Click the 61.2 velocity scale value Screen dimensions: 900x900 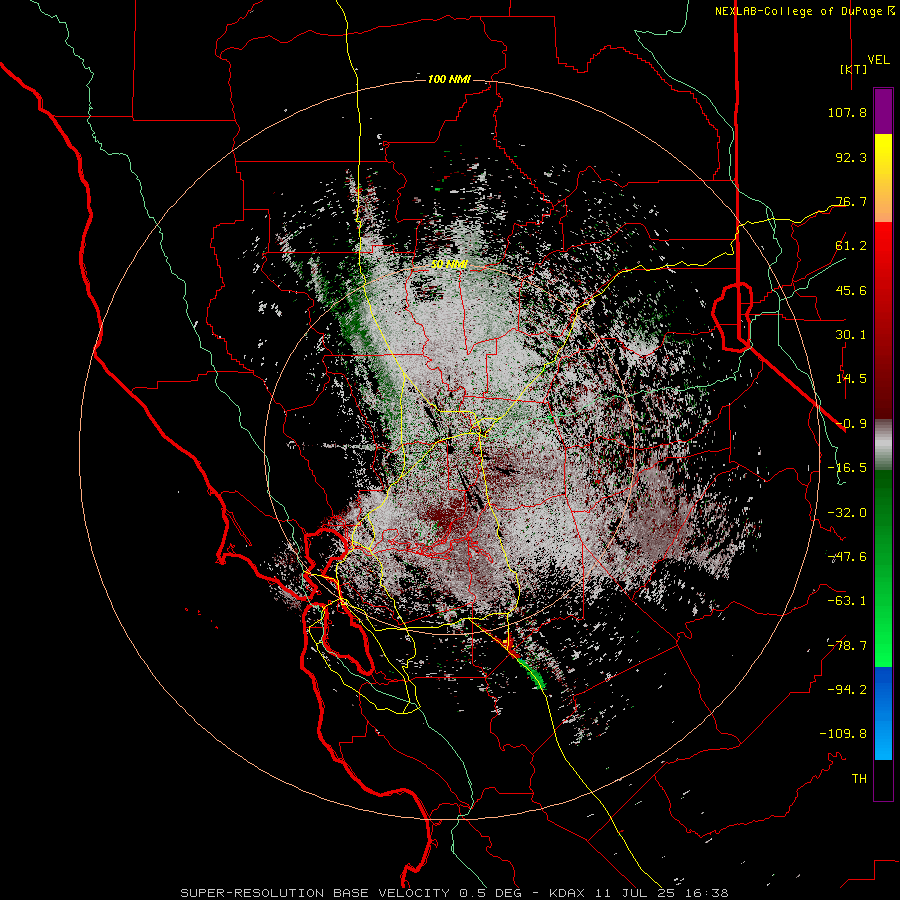click(851, 246)
